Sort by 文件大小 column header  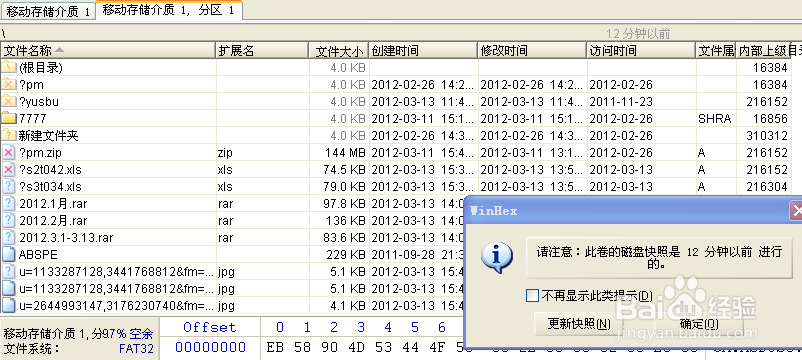tap(339, 51)
